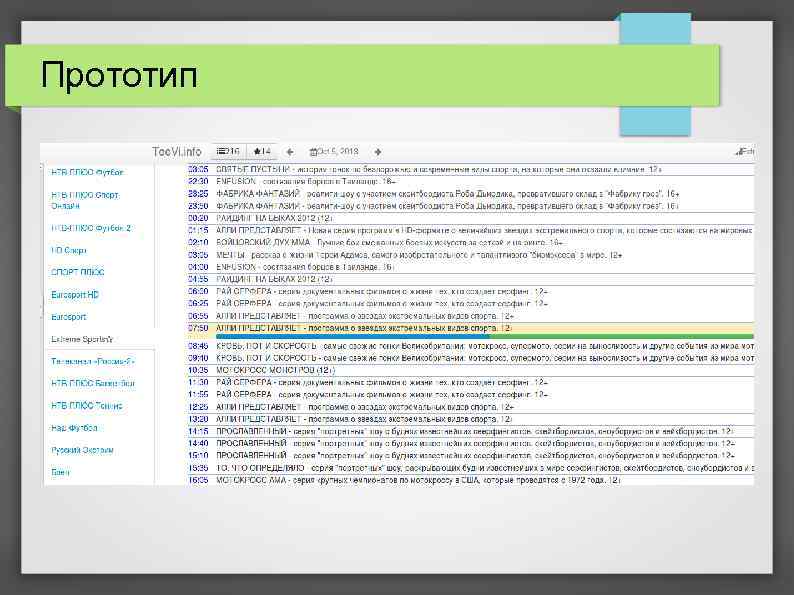Image resolution: width=794 pixels, height=595 pixels.
Task: Click the 15:35 ТО, ЧТО ОПРЕДЕЛЯЮ row
Action: (470, 467)
